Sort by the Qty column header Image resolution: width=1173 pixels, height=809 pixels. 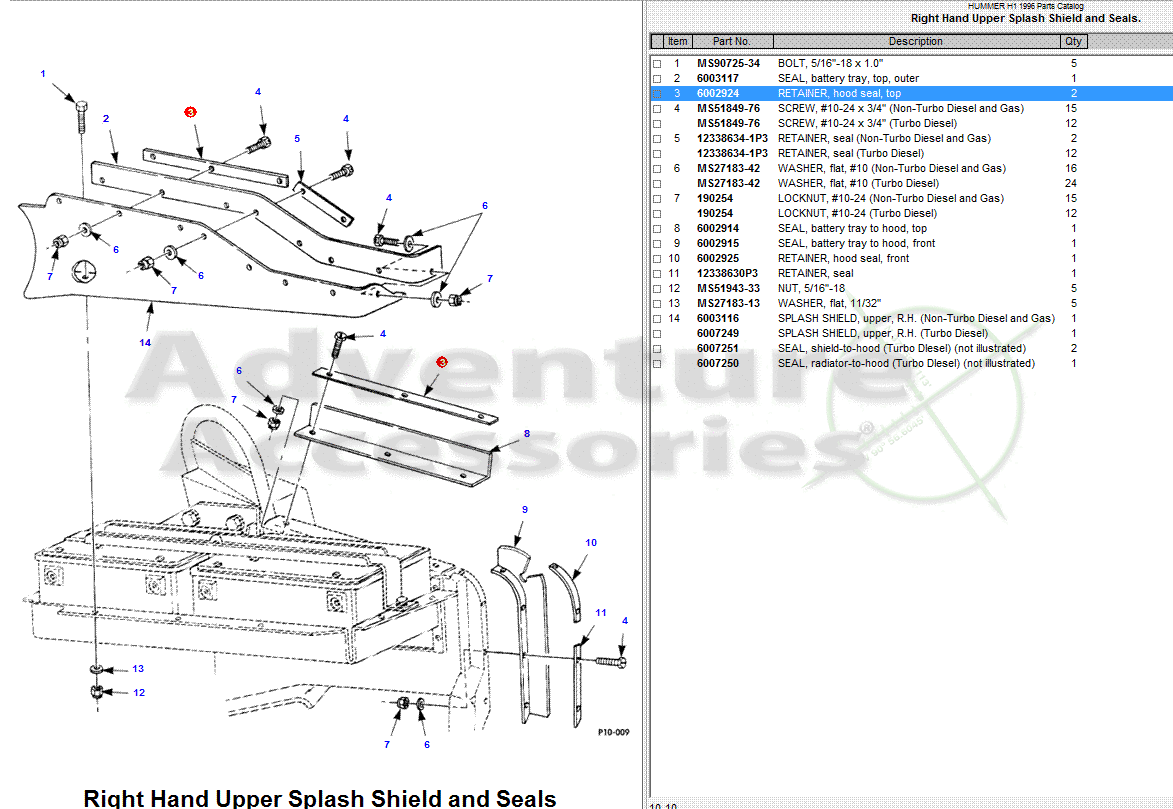(1074, 41)
